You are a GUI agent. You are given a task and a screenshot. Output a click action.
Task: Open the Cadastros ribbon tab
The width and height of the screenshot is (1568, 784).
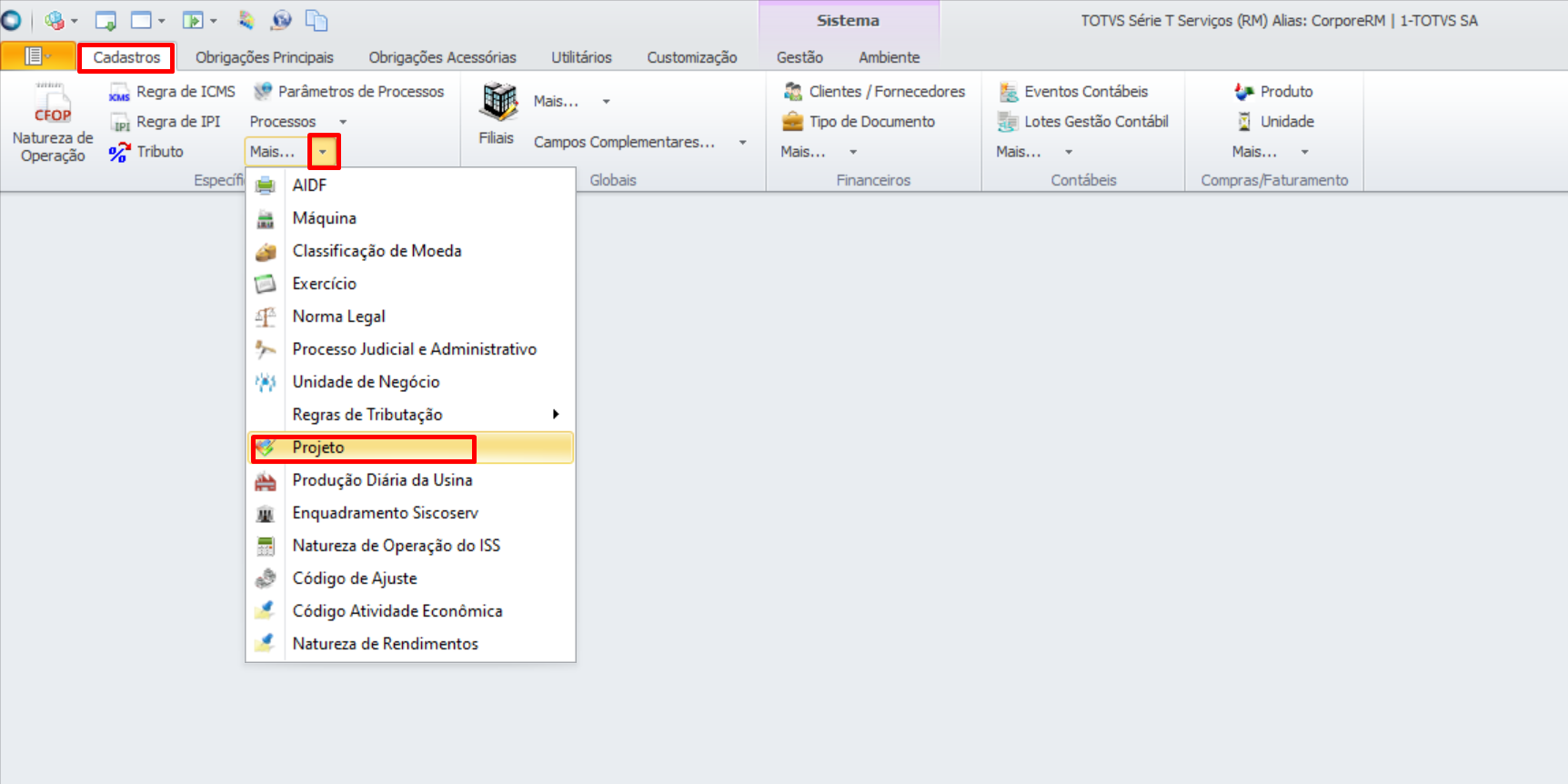tap(126, 57)
